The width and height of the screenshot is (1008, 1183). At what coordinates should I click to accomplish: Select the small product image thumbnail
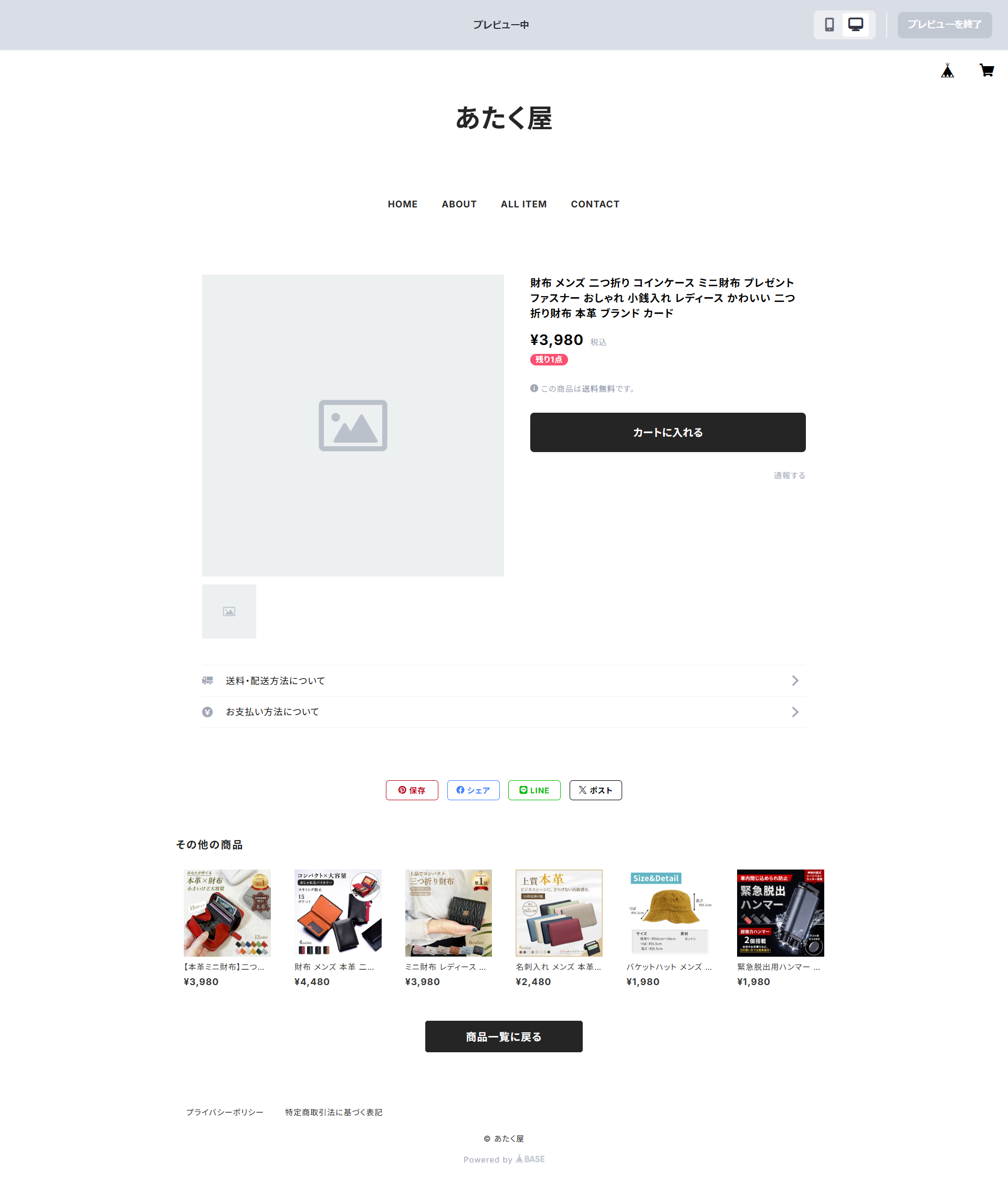coord(229,612)
